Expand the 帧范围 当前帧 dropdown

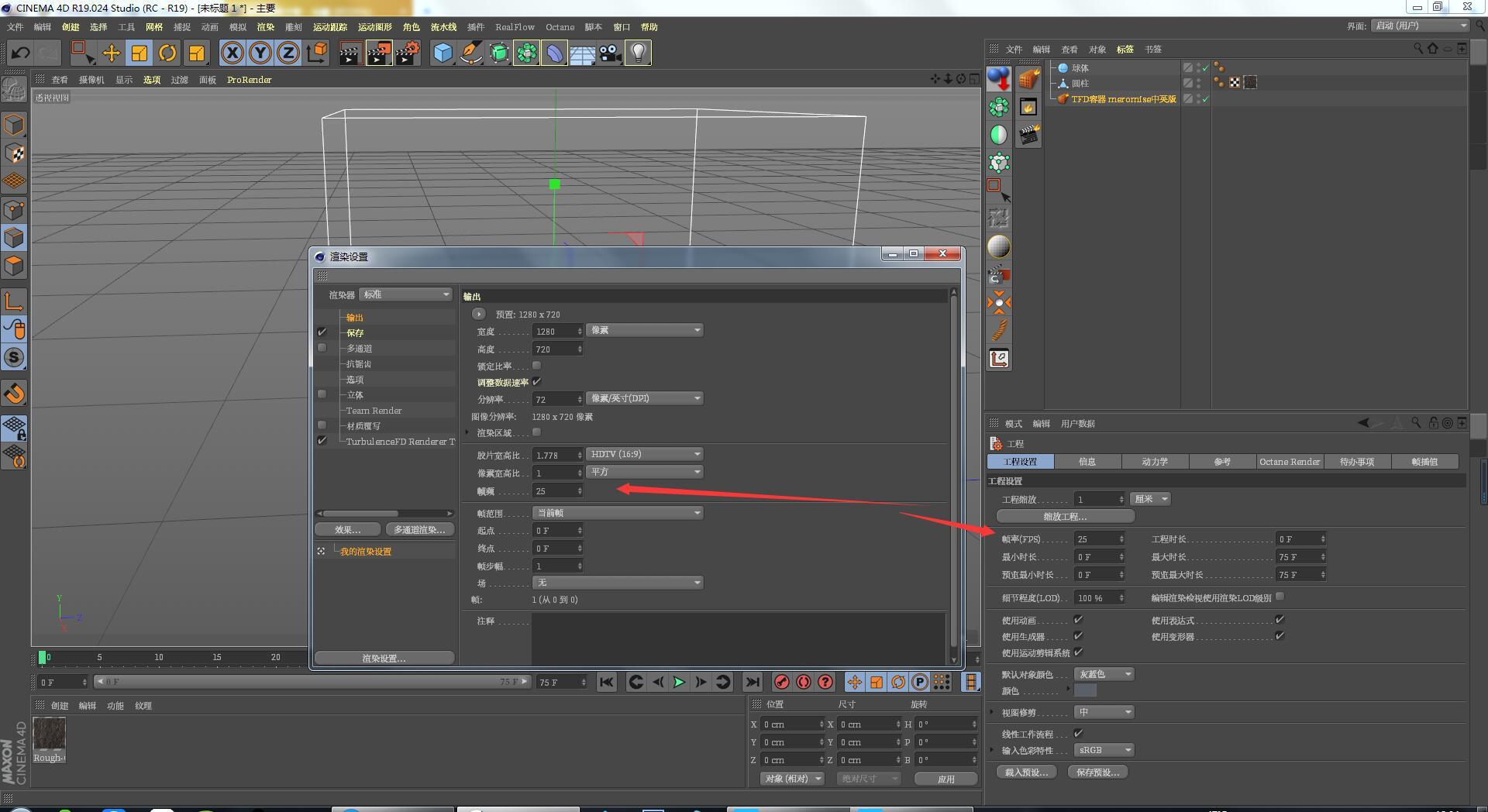(x=618, y=513)
